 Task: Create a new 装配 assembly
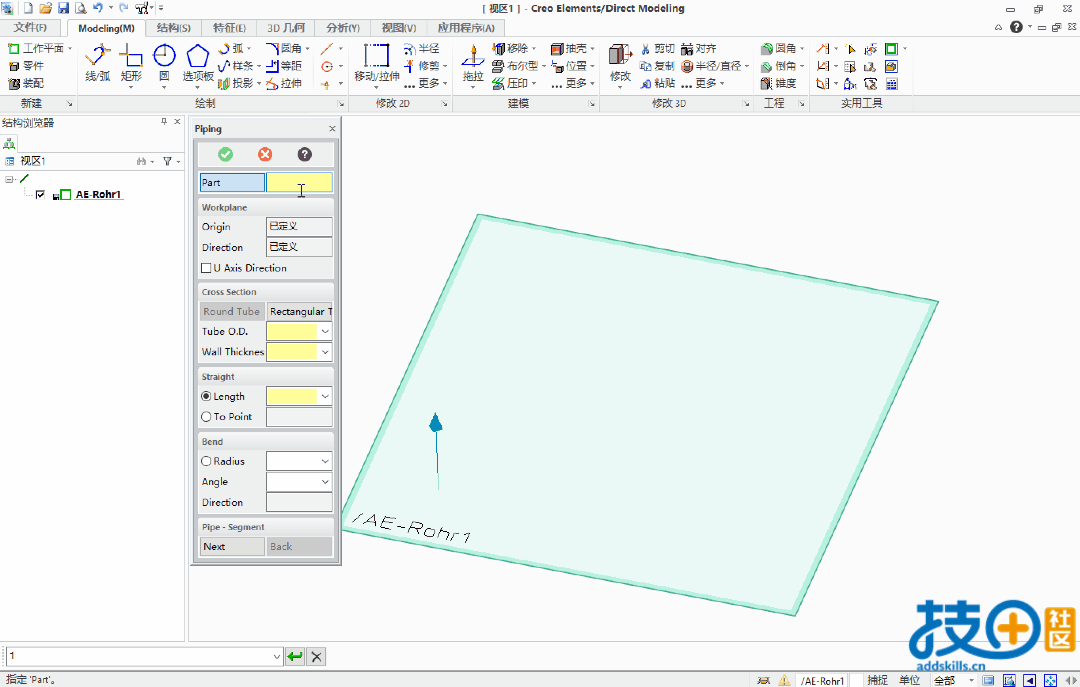(x=26, y=83)
